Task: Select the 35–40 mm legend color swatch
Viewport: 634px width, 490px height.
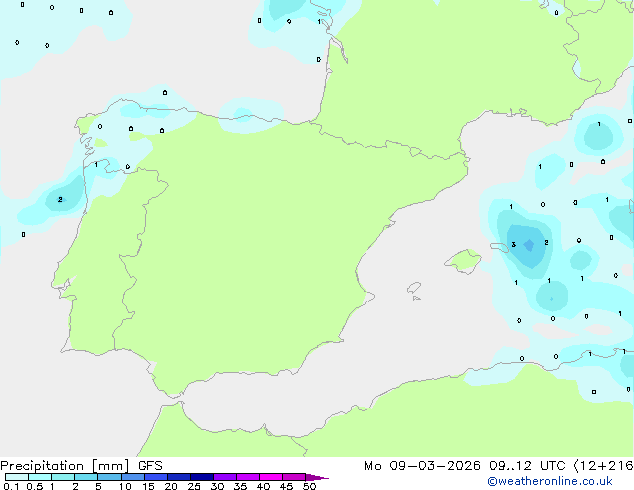Action: click(x=248, y=477)
